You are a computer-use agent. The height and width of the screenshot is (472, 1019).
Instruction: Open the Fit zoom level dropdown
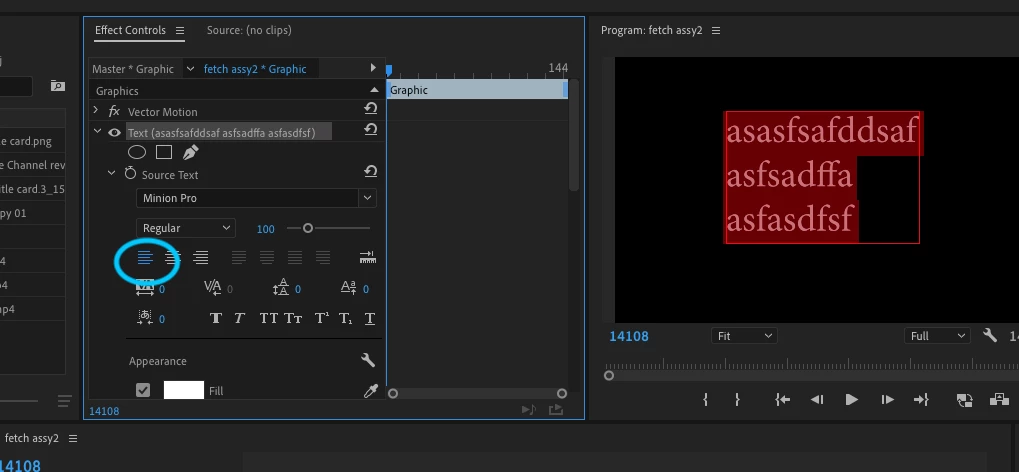coord(745,336)
